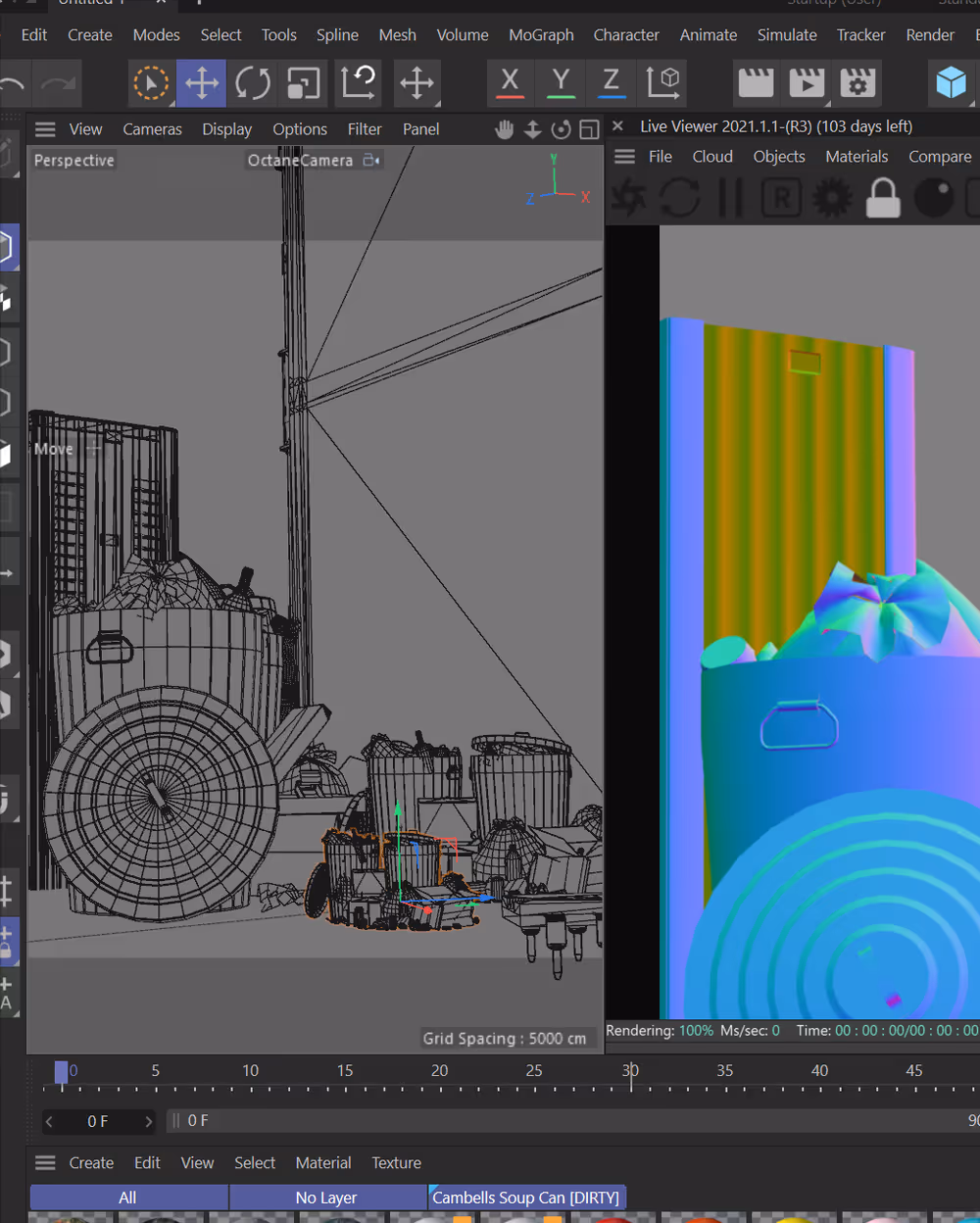980x1223 pixels.
Task: Open the Live Viewer hamburger menu
Action: [x=624, y=157]
